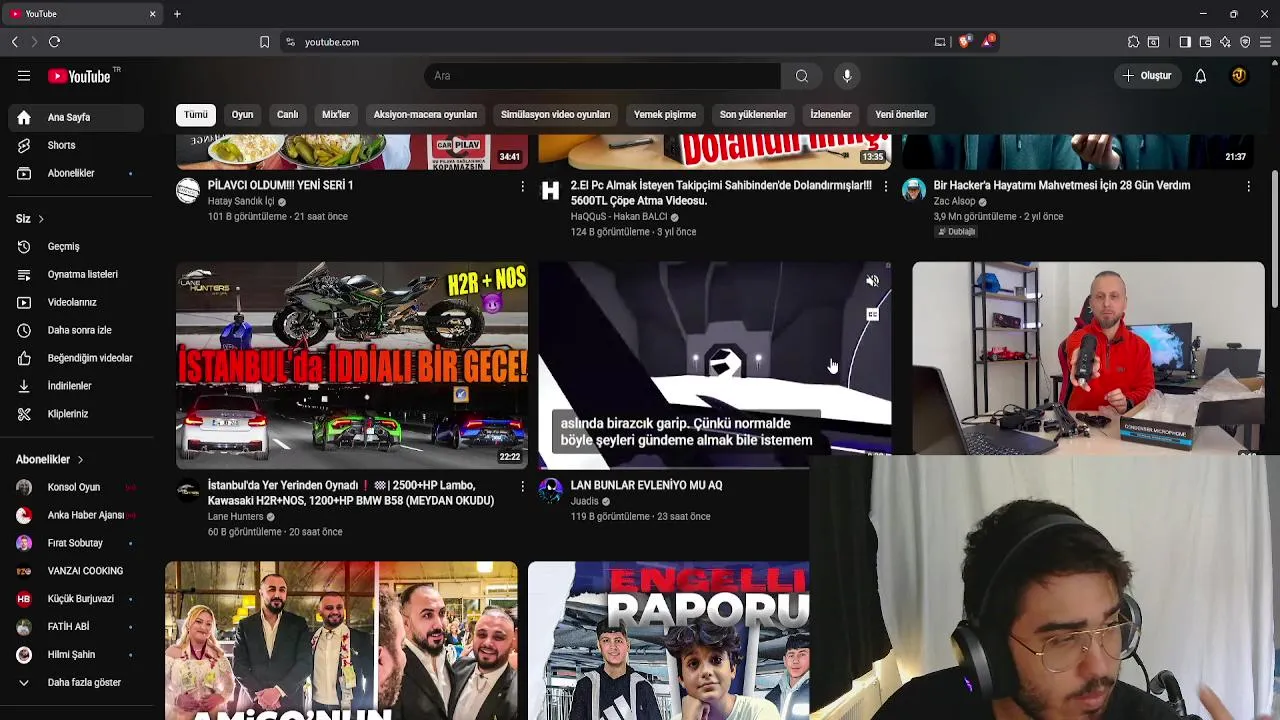Open Leo AI sparkle icon

pyautogui.click(x=1225, y=42)
